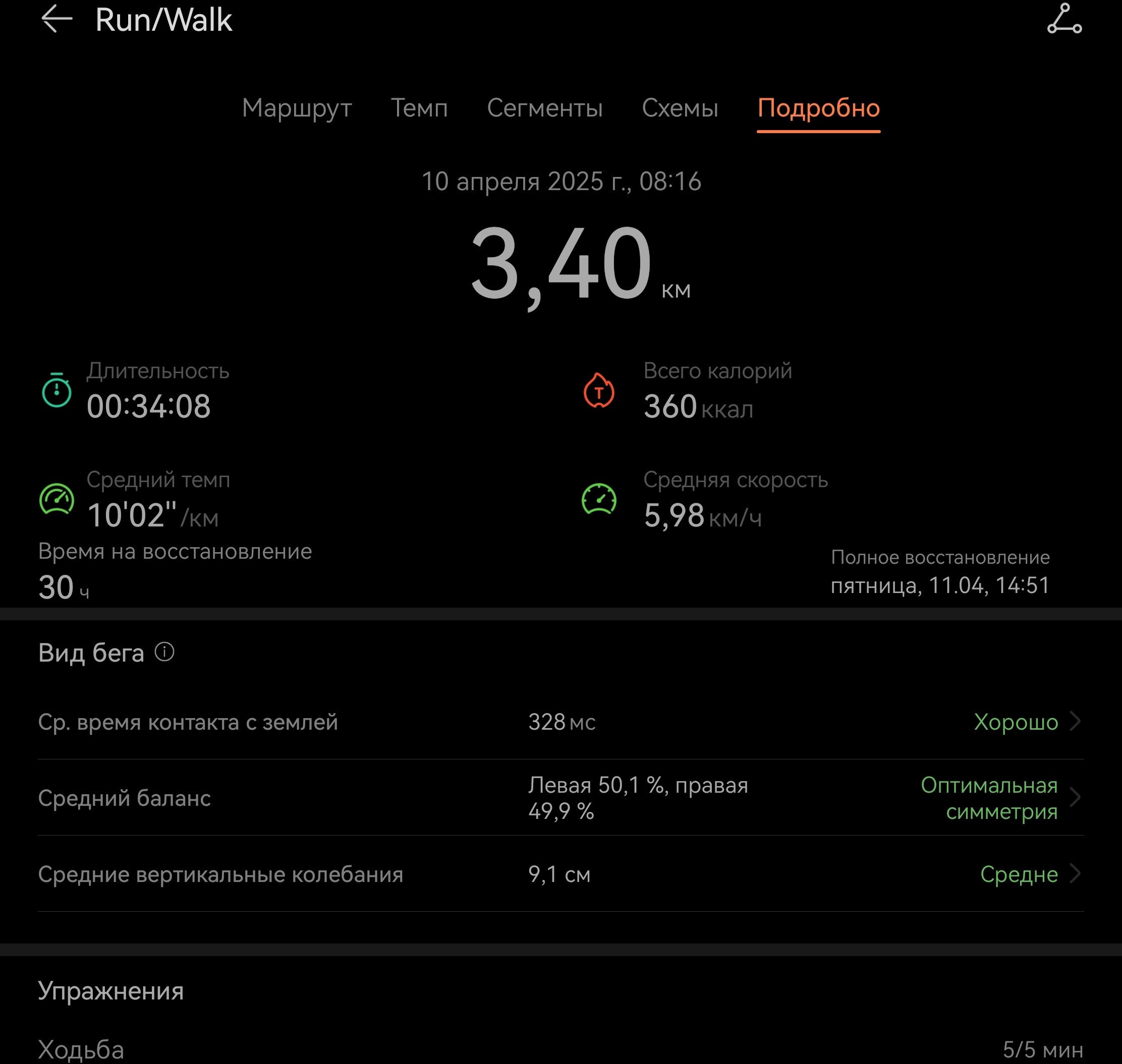Click full recovery date пятница, 11.04, 14:51

coord(940,585)
